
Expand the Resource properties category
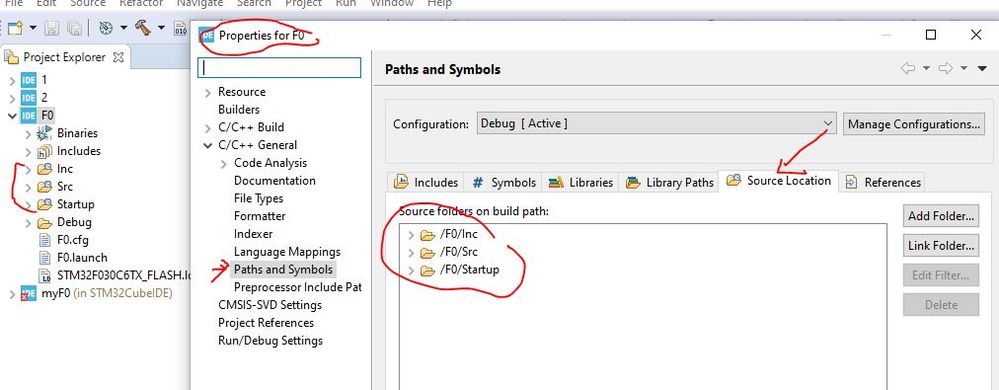208,92
